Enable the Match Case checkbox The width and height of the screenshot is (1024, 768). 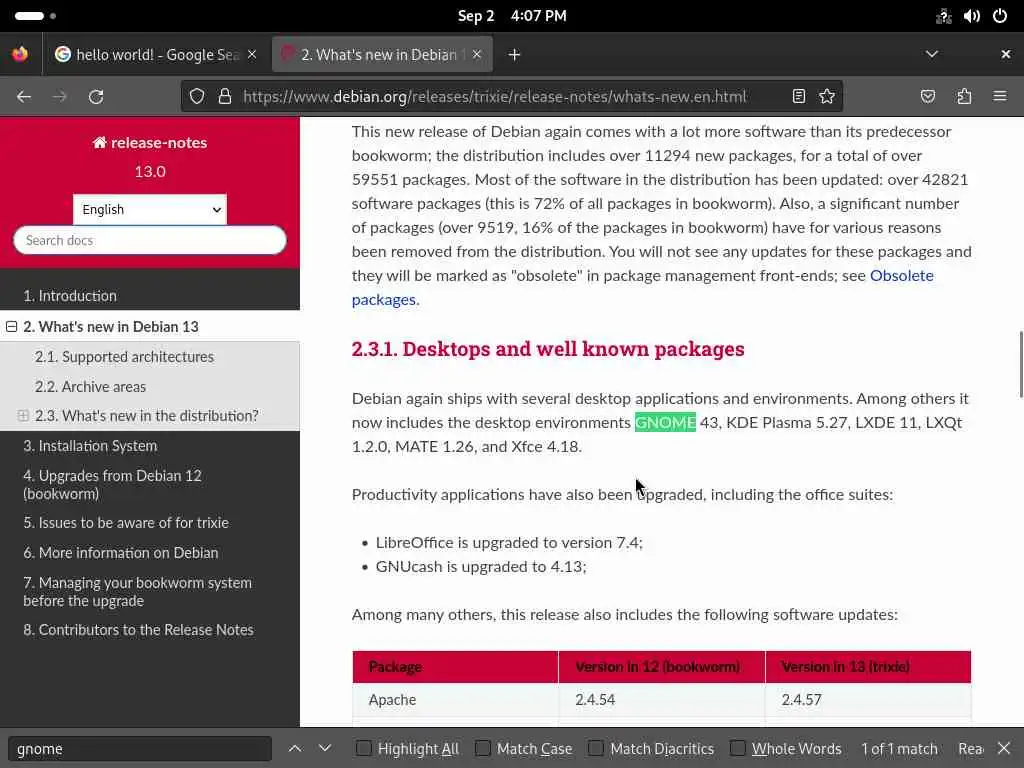tap(483, 748)
